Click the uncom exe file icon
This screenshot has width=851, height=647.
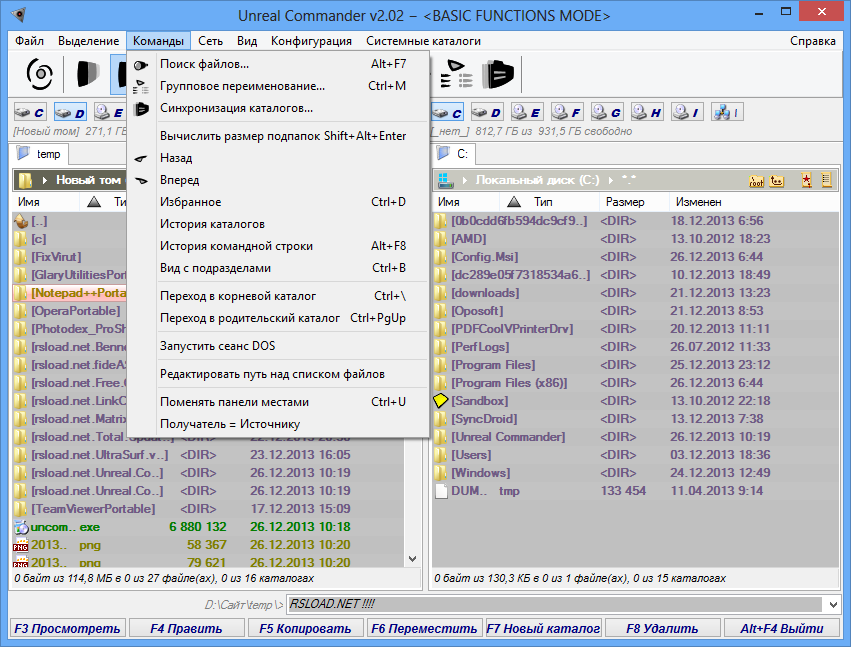click(21, 527)
